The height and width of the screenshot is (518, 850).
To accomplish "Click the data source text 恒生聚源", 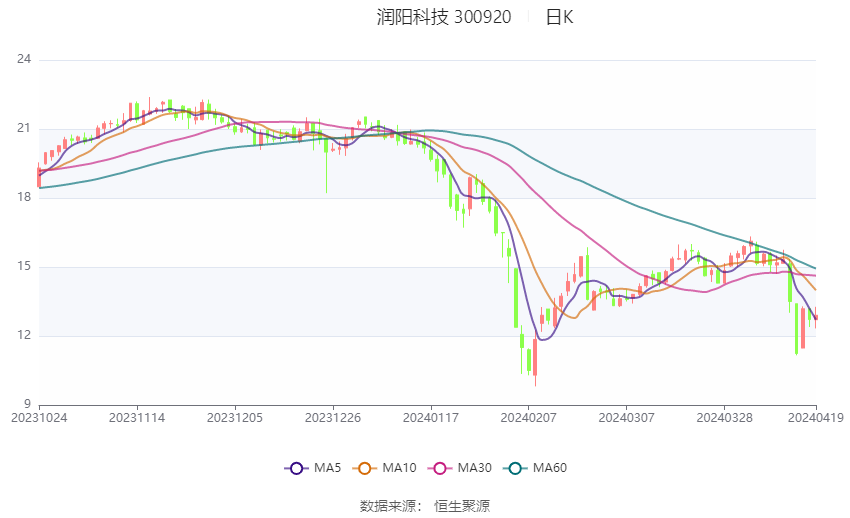I will click(x=462, y=506).
